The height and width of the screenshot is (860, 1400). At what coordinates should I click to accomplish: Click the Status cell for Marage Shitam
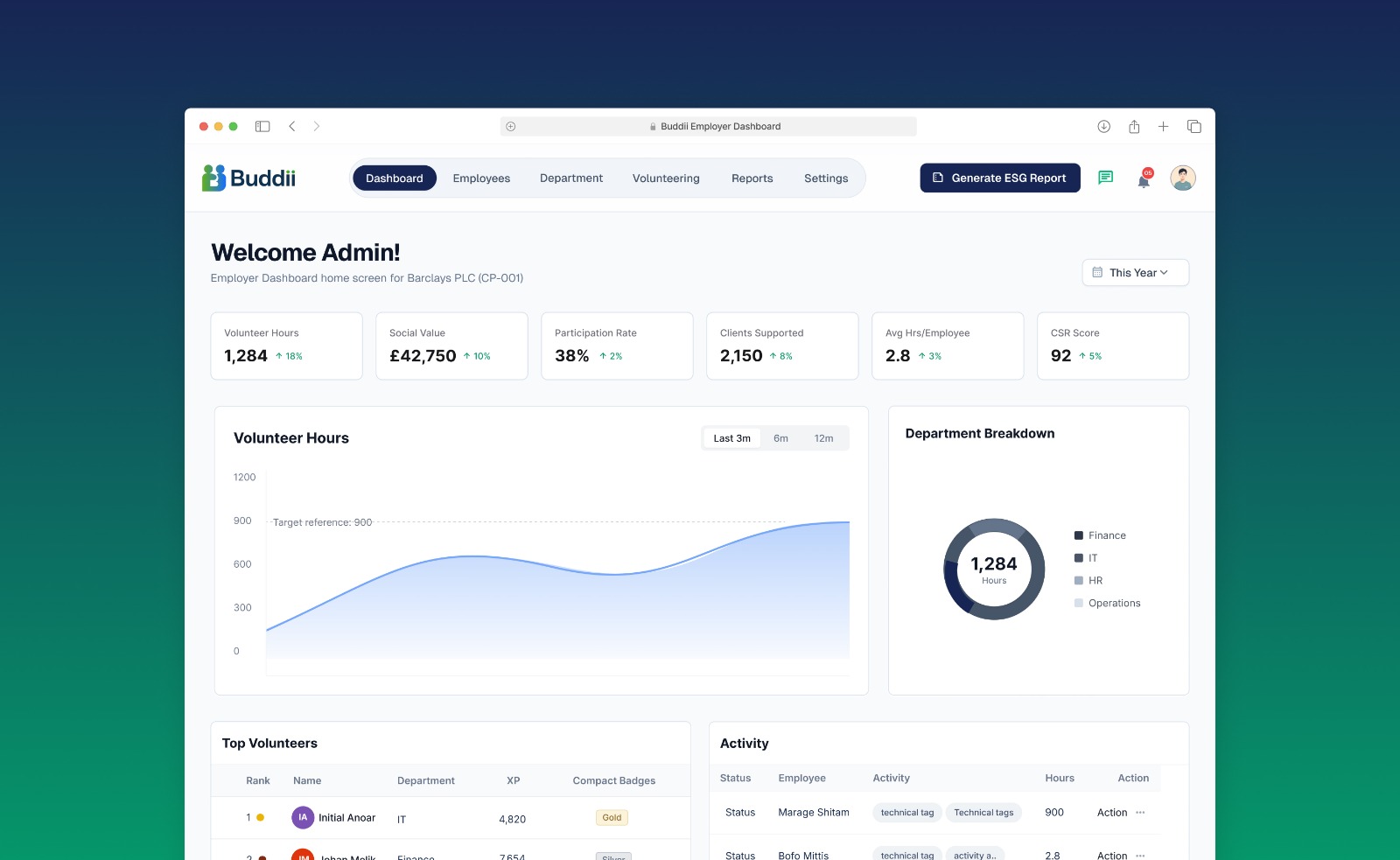[x=740, y=813]
